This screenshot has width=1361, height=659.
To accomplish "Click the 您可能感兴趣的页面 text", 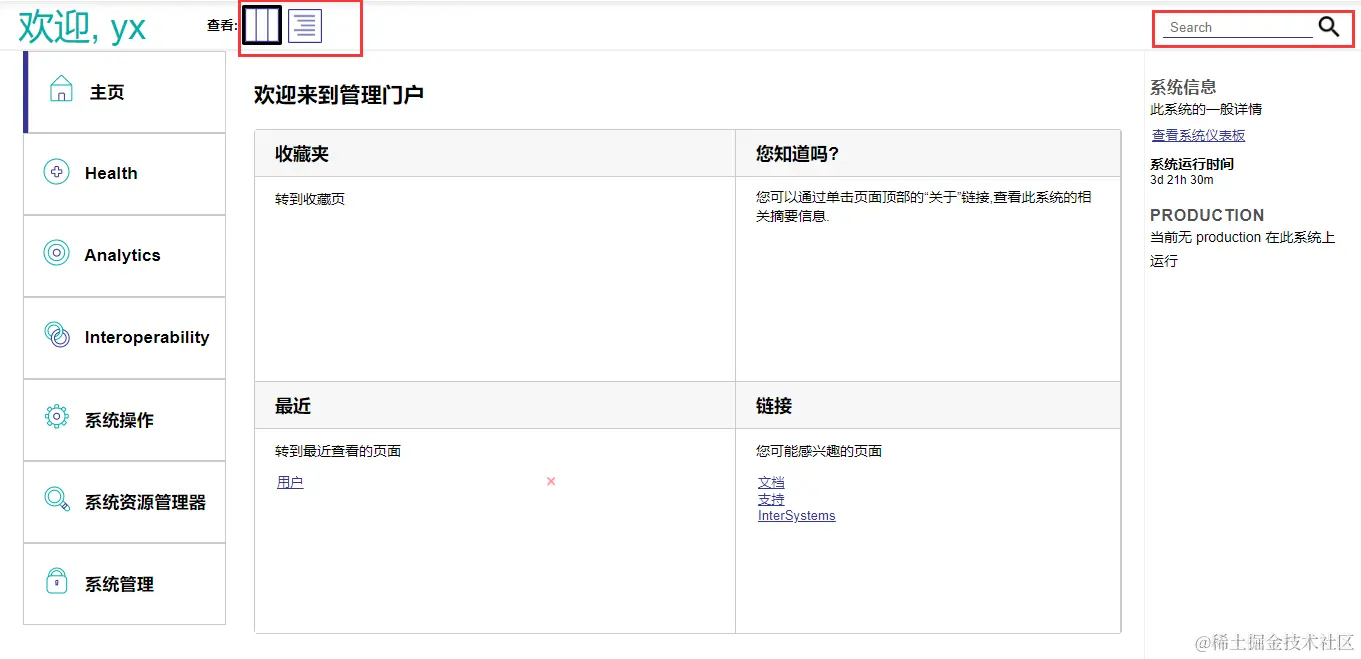I will [819, 451].
